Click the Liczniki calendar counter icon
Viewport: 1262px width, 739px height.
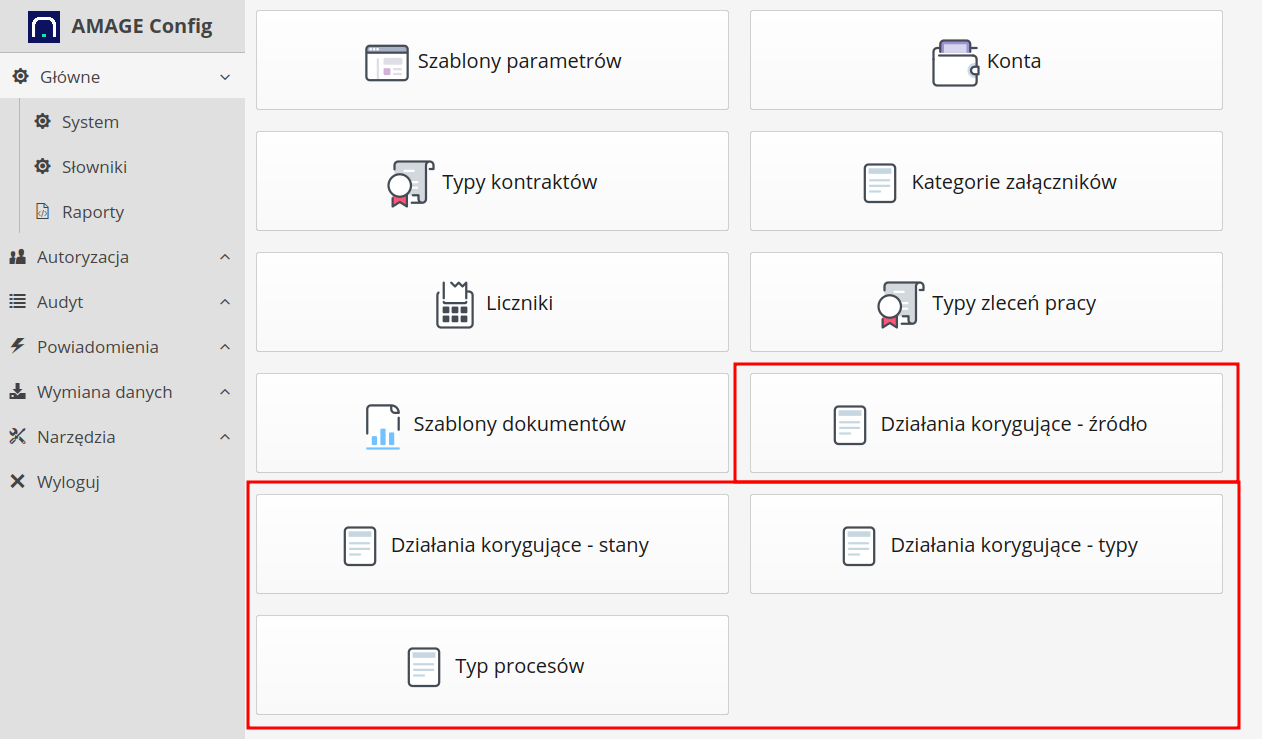point(455,304)
